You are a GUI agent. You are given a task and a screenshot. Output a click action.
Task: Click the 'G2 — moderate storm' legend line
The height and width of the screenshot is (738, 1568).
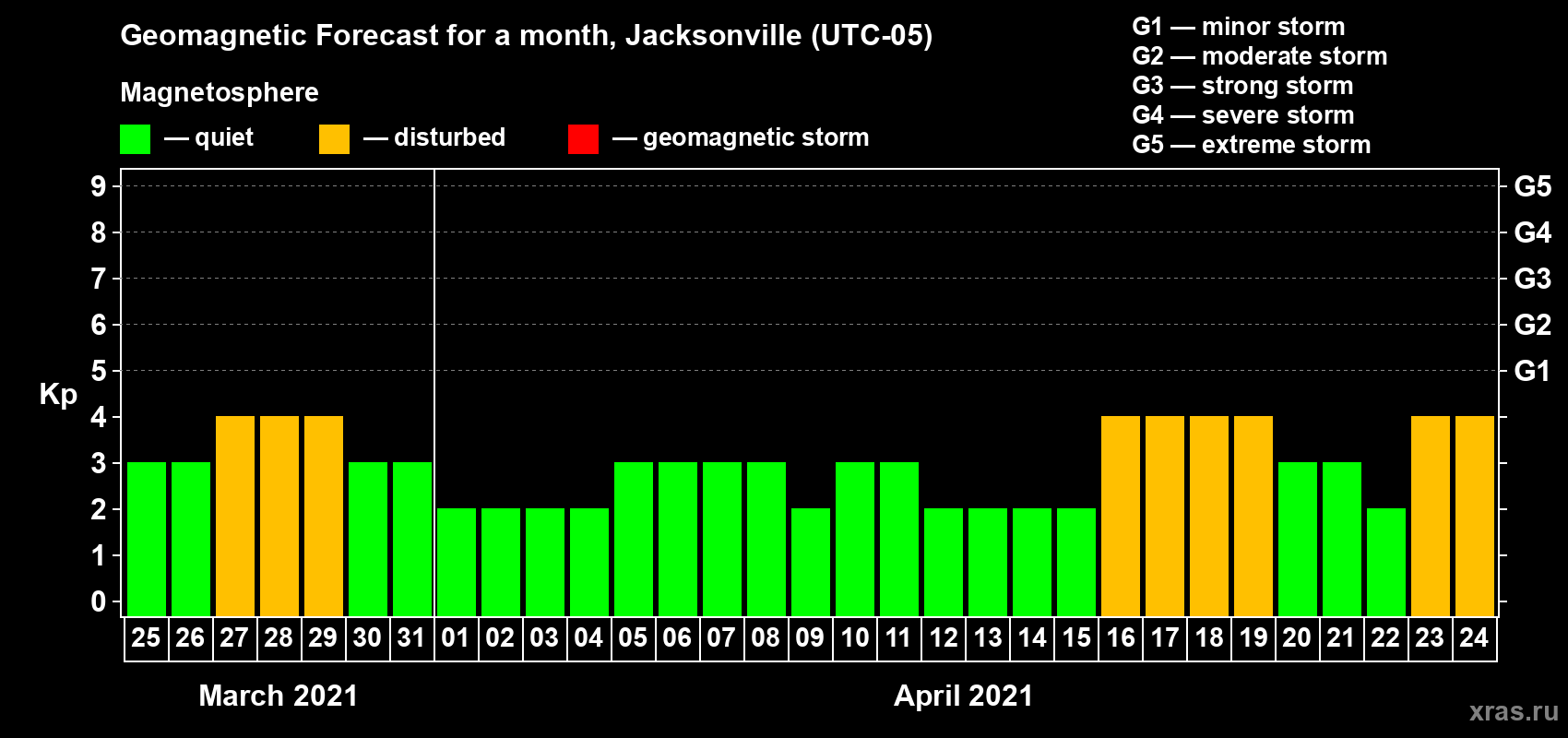[1260, 56]
